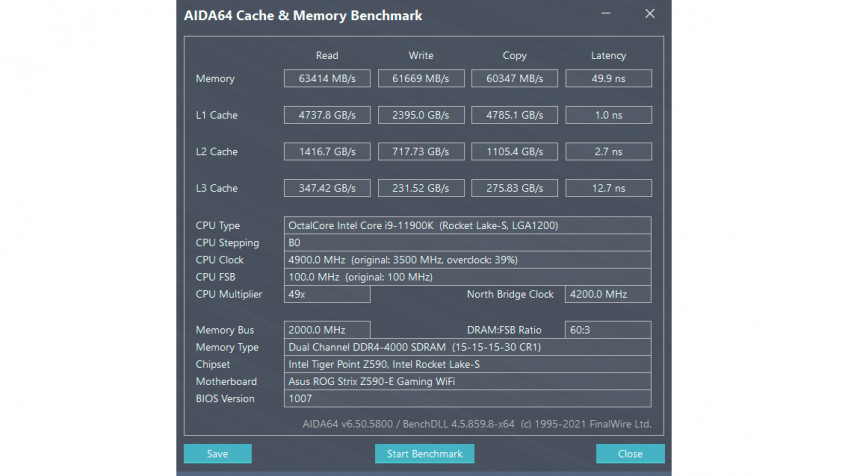Minimize the AIDA64 benchmark window
This screenshot has height=476, width=848.
tap(606, 14)
